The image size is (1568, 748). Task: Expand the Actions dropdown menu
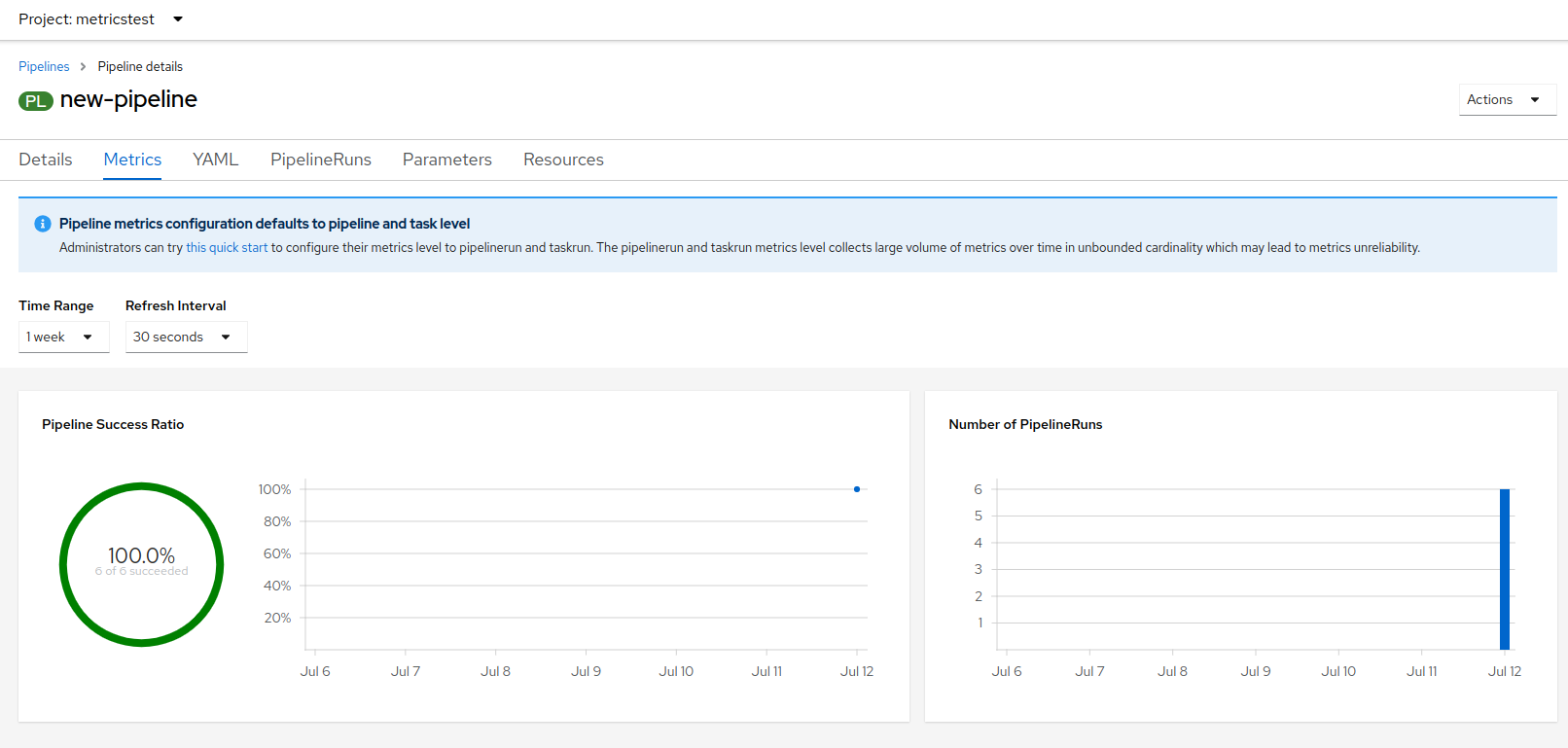tap(1507, 99)
